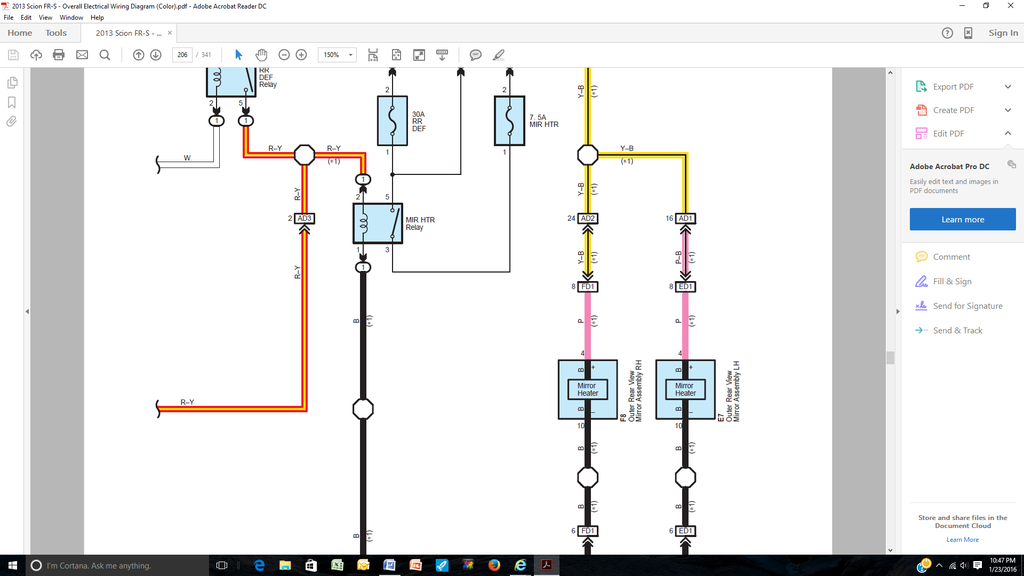Go to next page arrow

point(156,54)
